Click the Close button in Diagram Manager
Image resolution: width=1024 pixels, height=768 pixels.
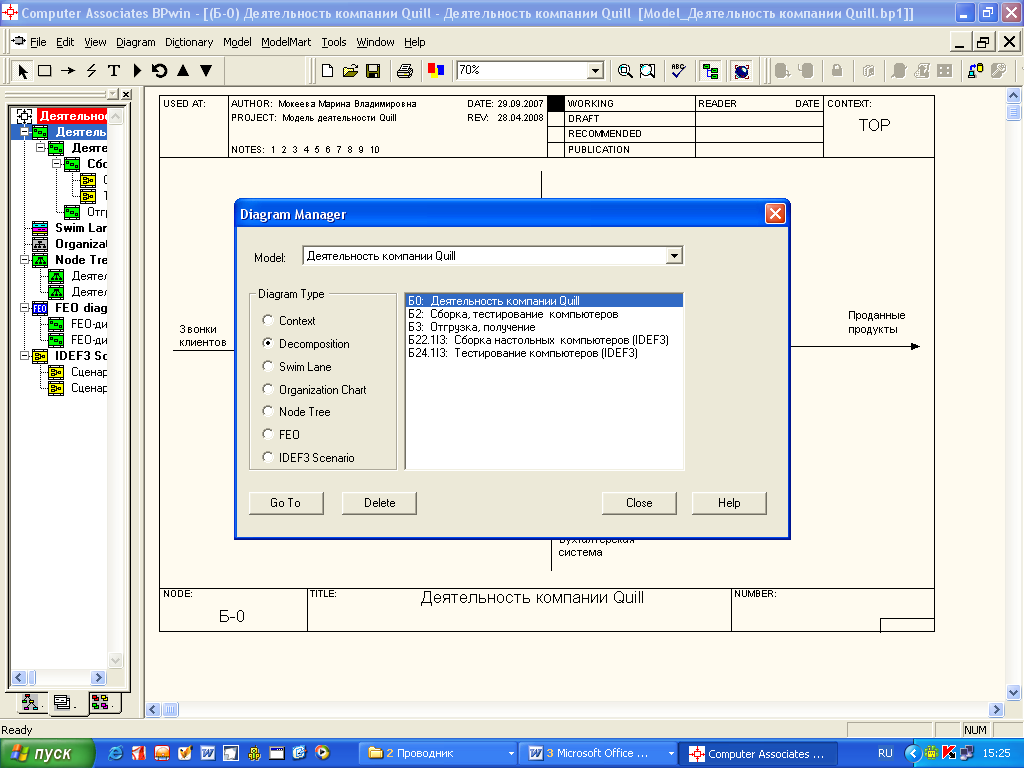[639, 503]
